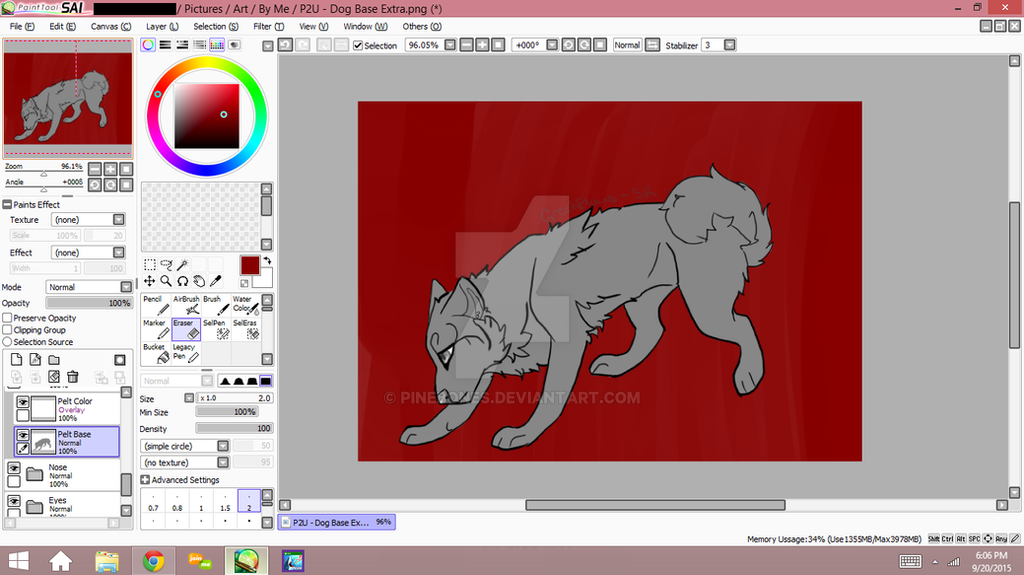Screen dimensions: 1024x575
Task: Select the Marker tool
Action: 157,329
